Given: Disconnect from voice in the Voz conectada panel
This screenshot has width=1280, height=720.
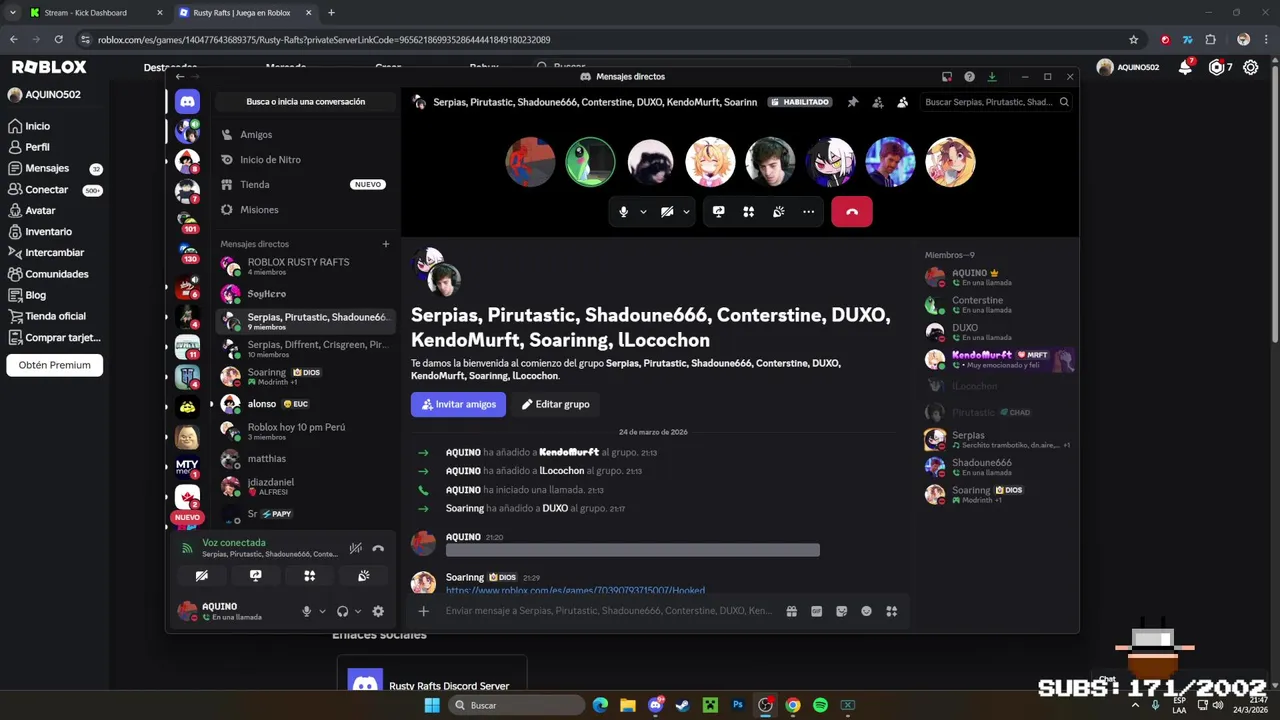Looking at the screenshot, I should [378, 548].
